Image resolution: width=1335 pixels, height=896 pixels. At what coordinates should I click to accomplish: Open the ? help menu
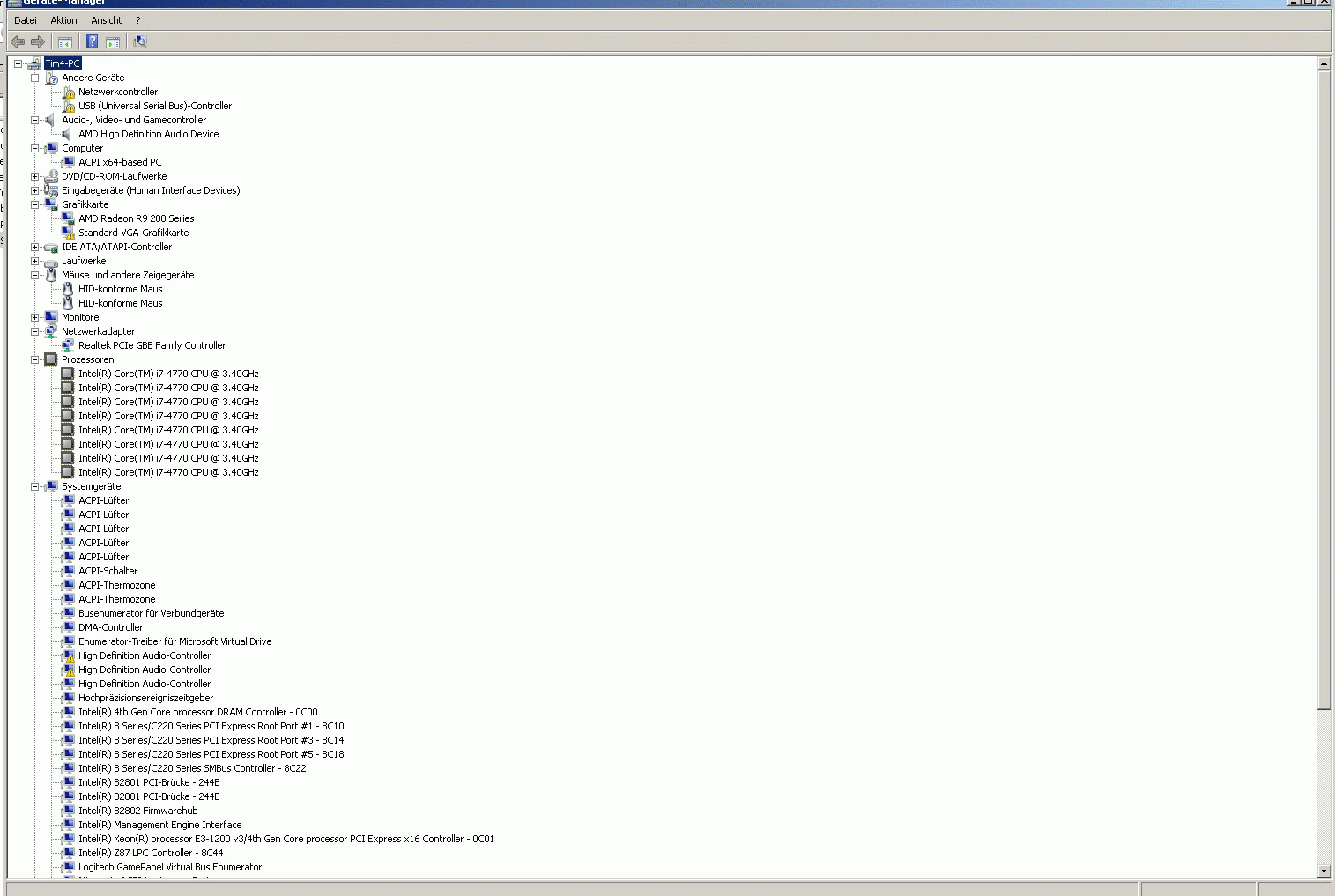pos(137,20)
